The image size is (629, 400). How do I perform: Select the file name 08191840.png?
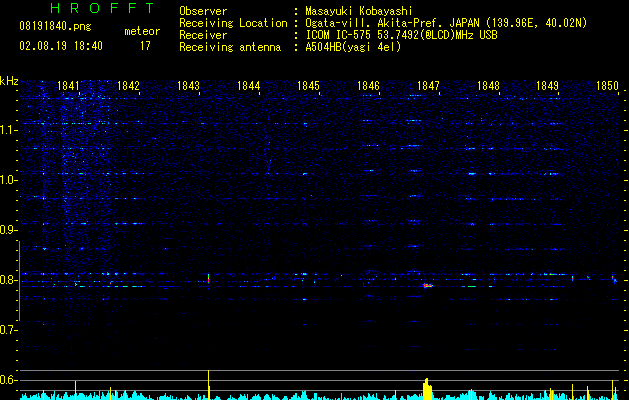tap(55, 27)
